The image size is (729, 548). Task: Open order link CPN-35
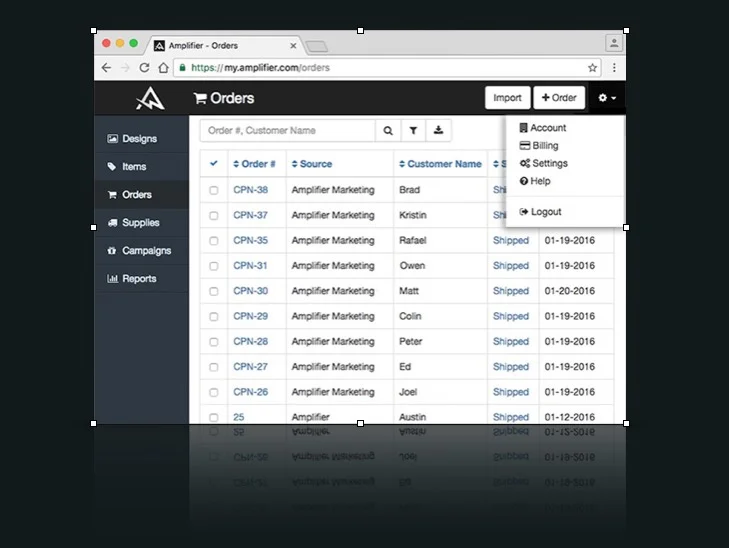tap(251, 240)
